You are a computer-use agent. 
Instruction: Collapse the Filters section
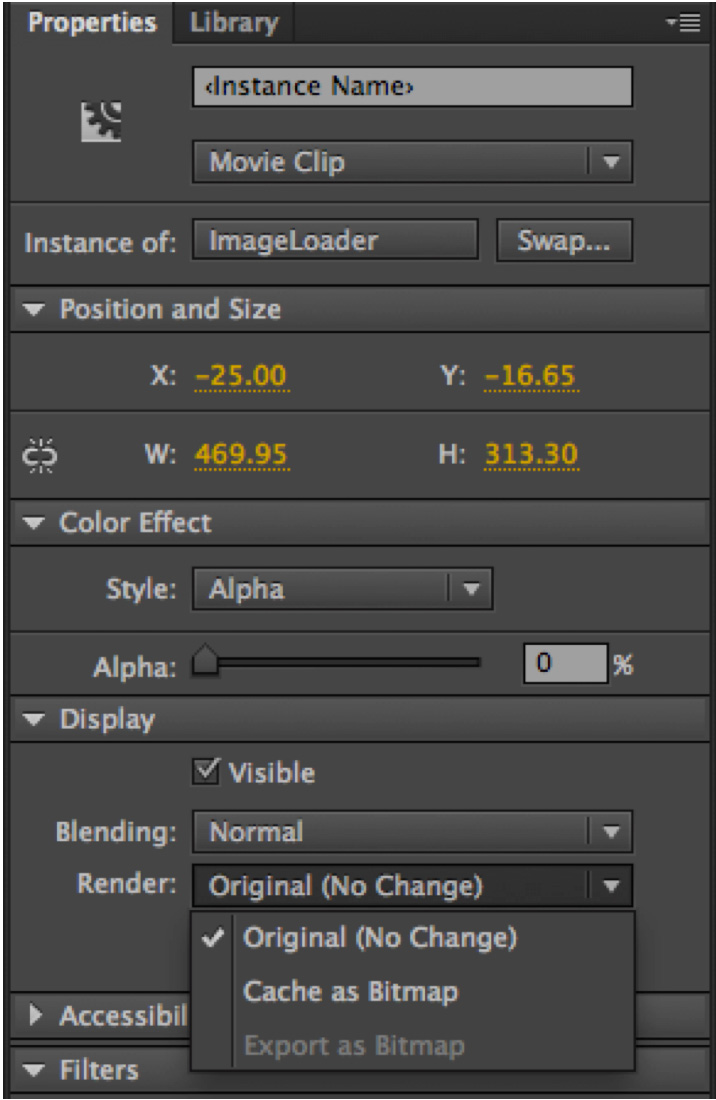pyautogui.click(x=36, y=1071)
